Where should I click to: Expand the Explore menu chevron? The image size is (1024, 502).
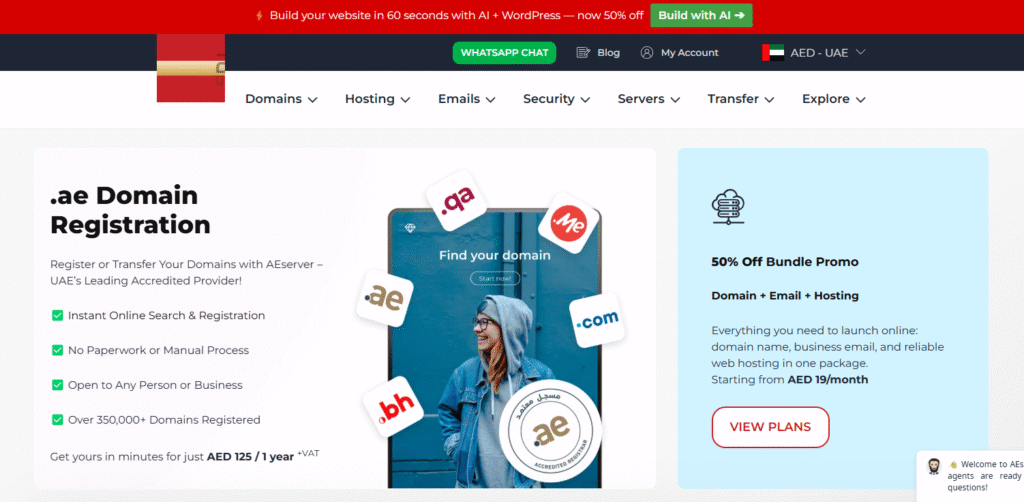click(x=861, y=100)
